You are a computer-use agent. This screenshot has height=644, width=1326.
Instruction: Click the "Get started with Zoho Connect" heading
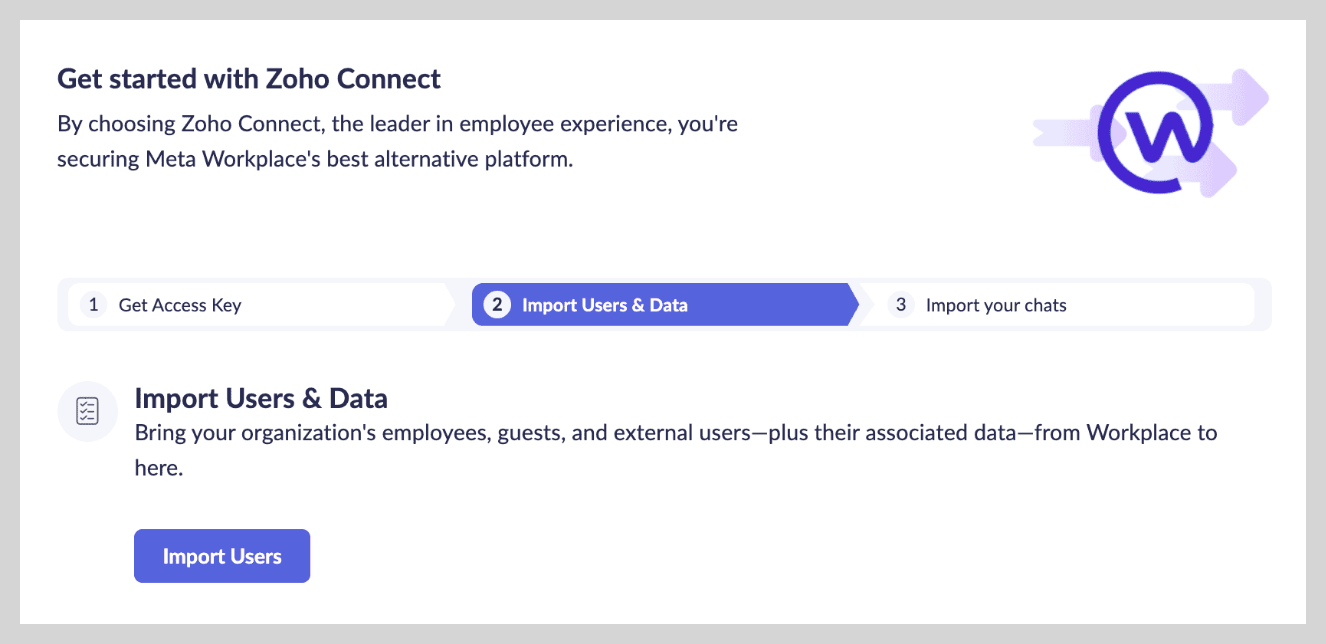[249, 78]
